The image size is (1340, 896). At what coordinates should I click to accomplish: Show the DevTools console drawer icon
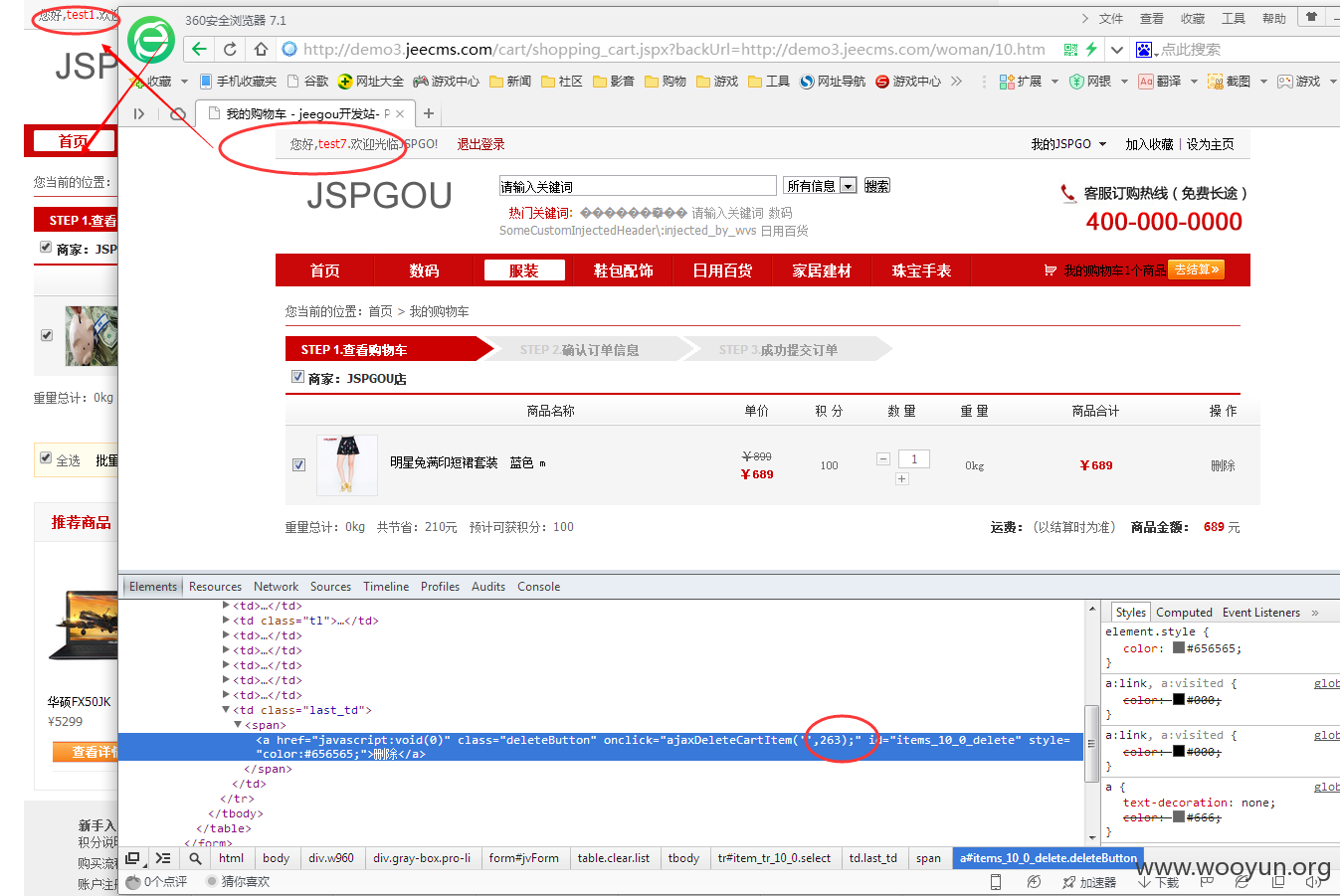163,858
